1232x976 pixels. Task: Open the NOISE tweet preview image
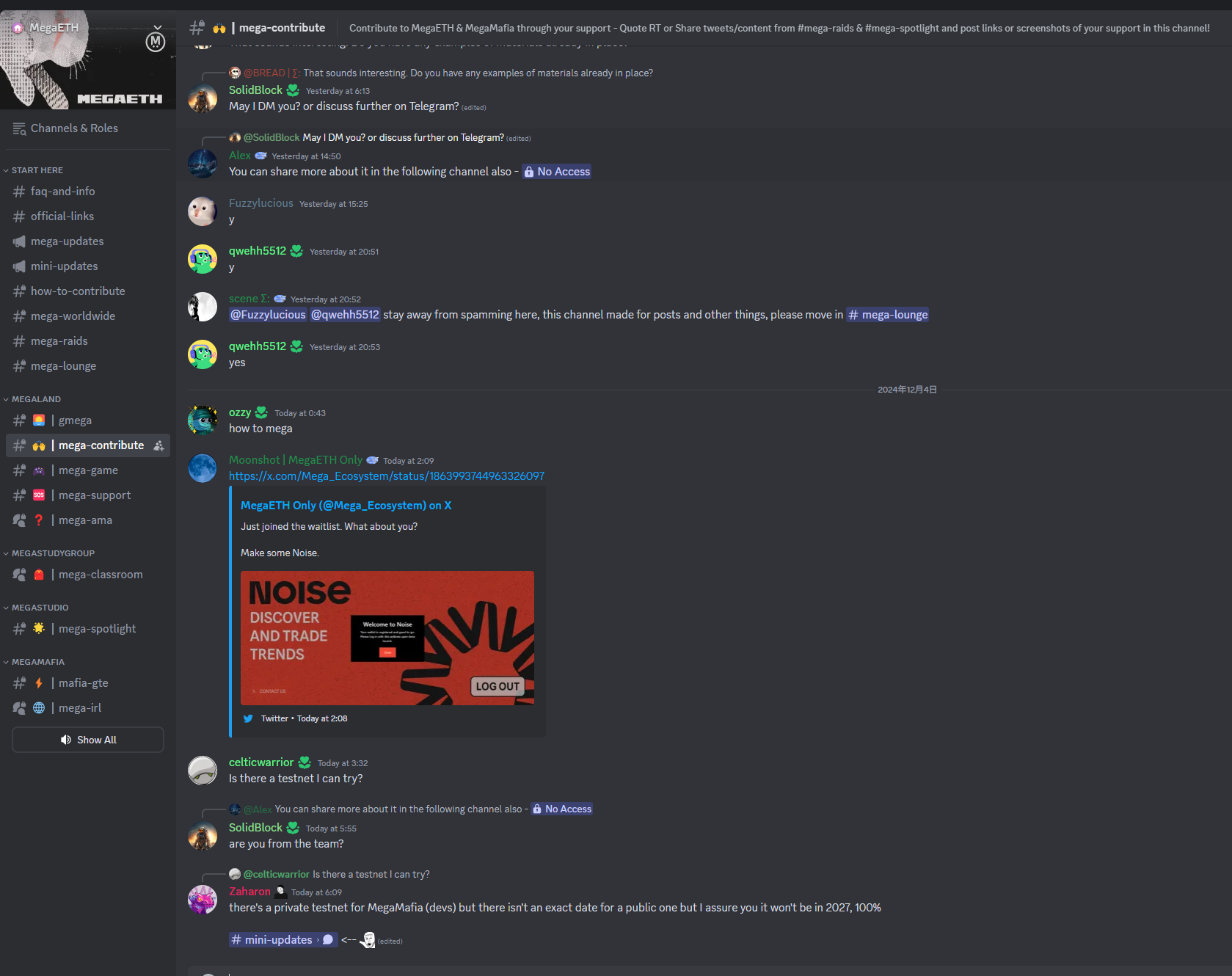click(x=387, y=638)
